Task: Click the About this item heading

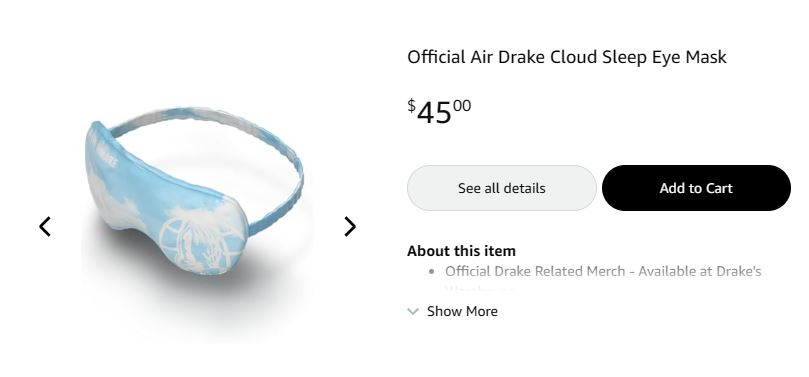Action: (x=461, y=251)
